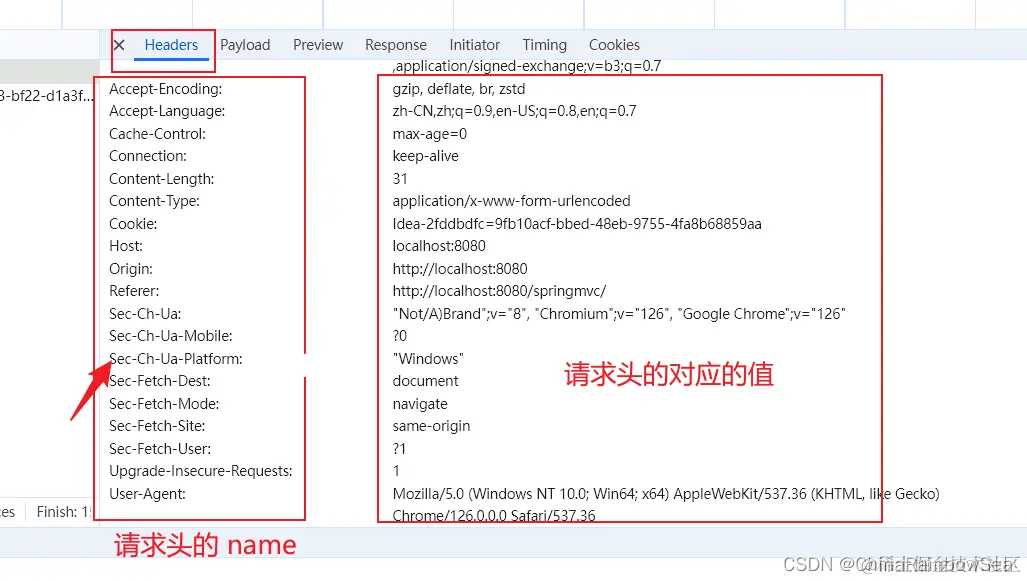Screen dimensions: 1027x581
Task: Click the Idea-2fddbdfc cookie value
Action: point(577,224)
